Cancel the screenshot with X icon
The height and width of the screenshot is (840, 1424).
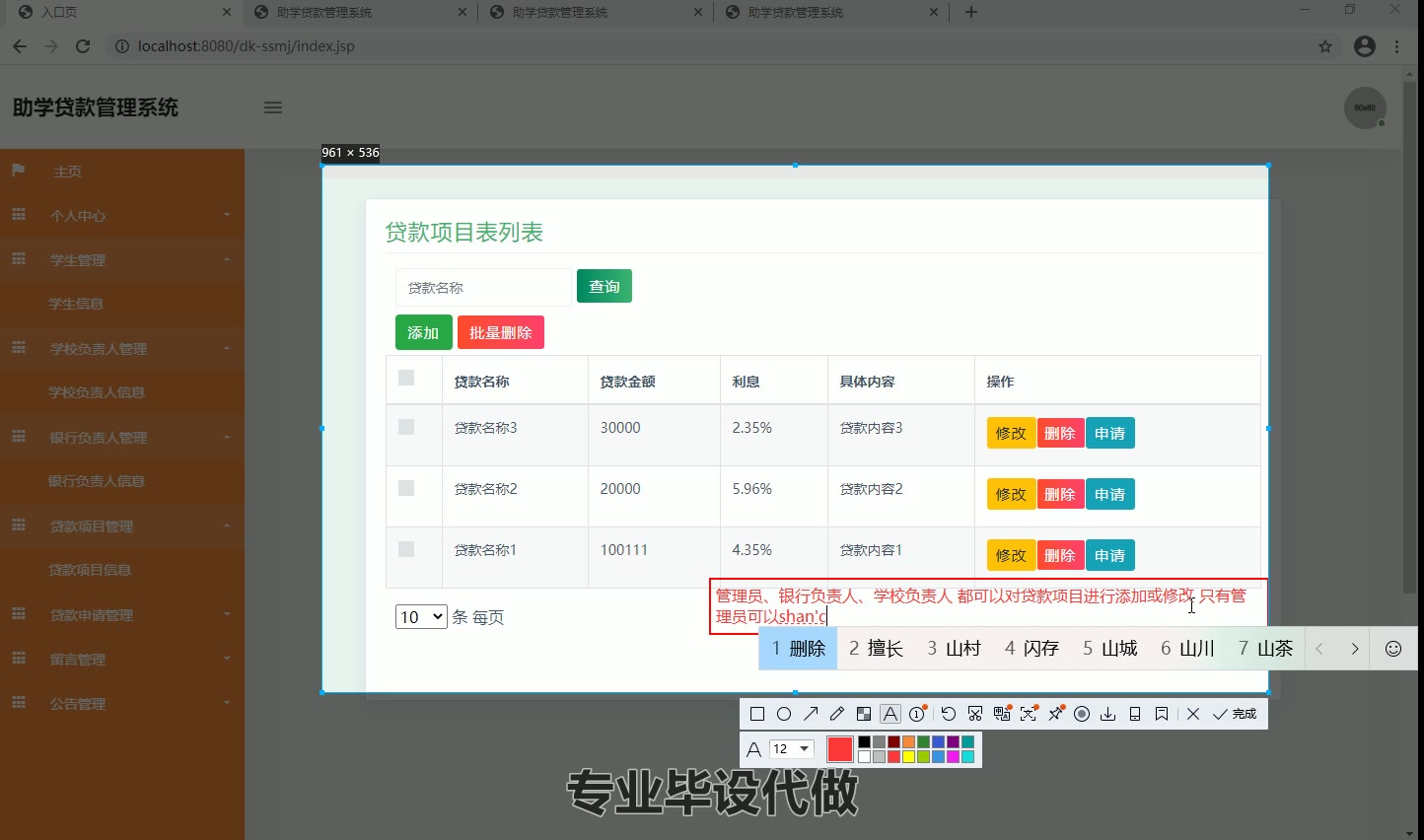pos(1193,714)
